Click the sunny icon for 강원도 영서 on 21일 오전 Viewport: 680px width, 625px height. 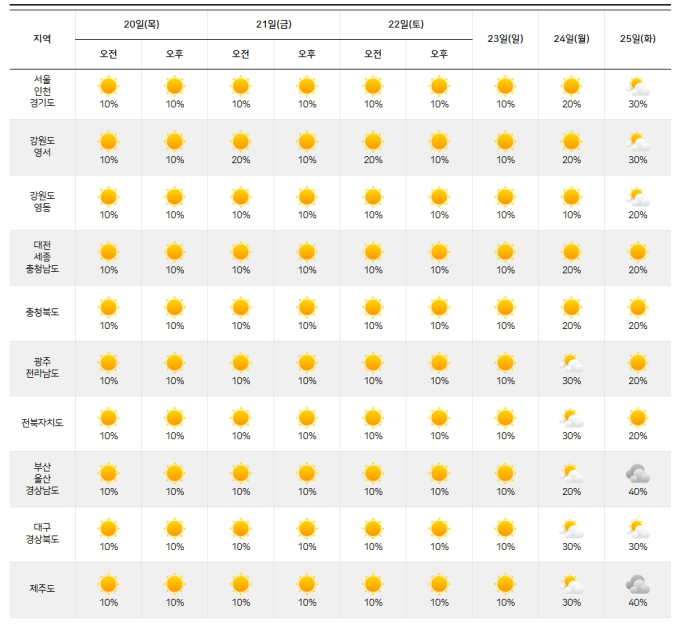pos(241,141)
